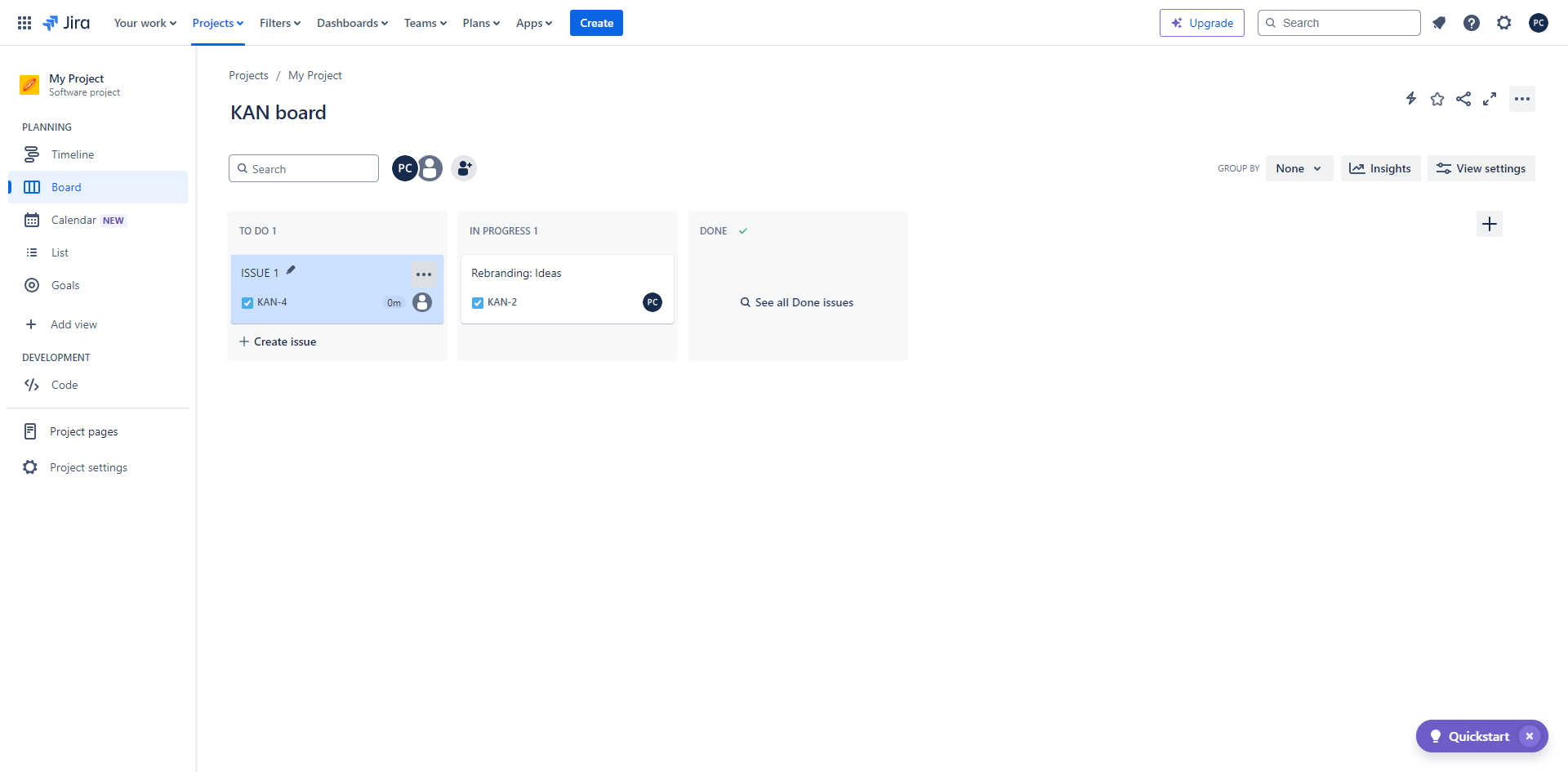Expand the Apps dropdown
Screen dimensions: 1568x772
[x=534, y=23]
